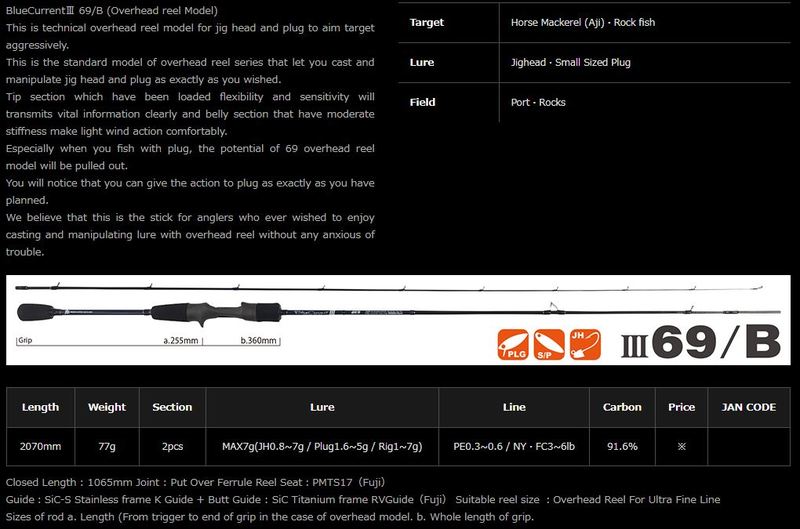Click the 'Field' row label
Screen dimensions: 800x529
(x=422, y=102)
